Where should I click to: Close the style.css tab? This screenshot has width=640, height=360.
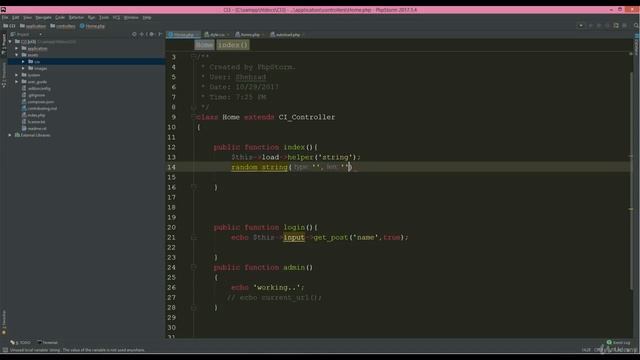tap(228, 35)
